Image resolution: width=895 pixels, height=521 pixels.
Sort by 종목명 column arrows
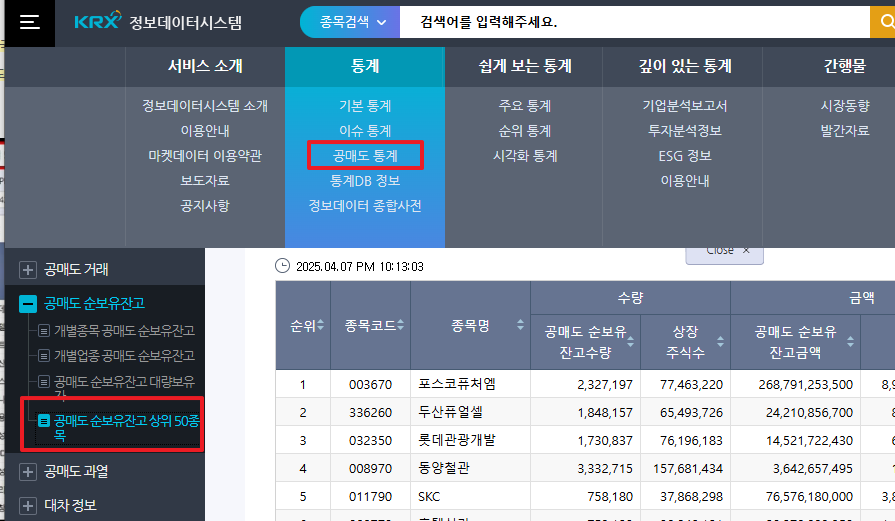tap(520, 325)
